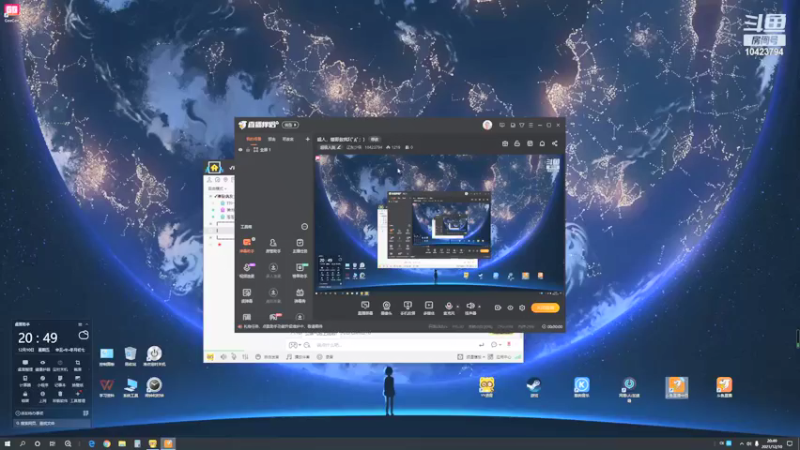The width and height of the screenshot is (800, 450).
Task: Add a new scene with the plus button
Action: coord(307,139)
